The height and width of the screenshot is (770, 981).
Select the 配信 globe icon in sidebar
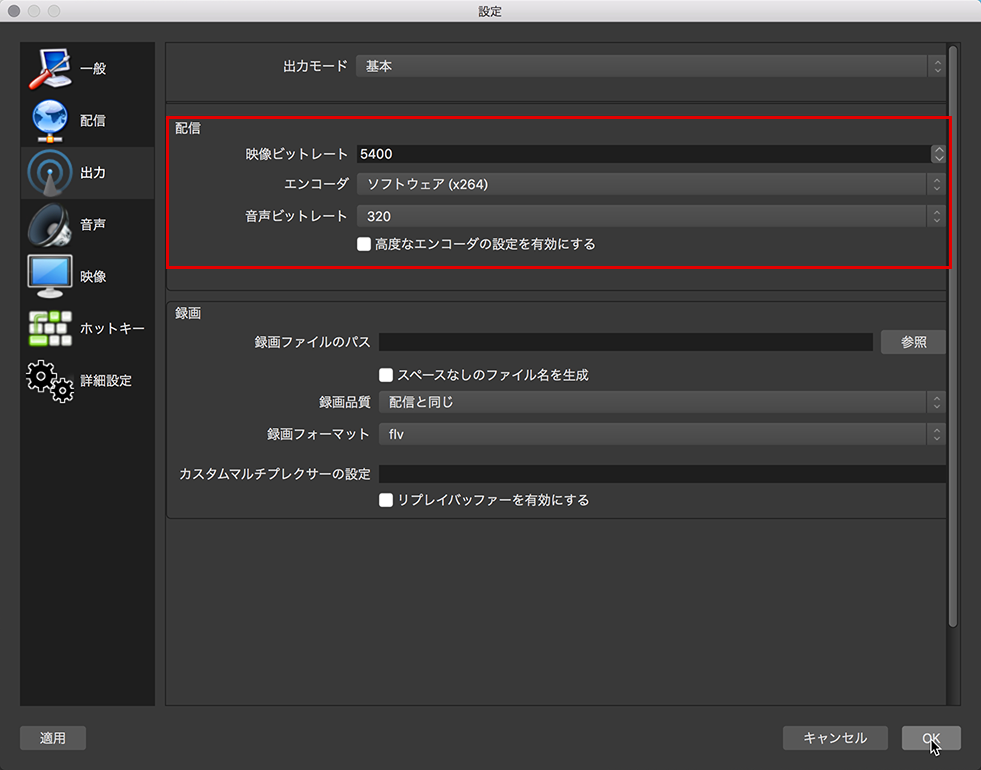click(50, 120)
